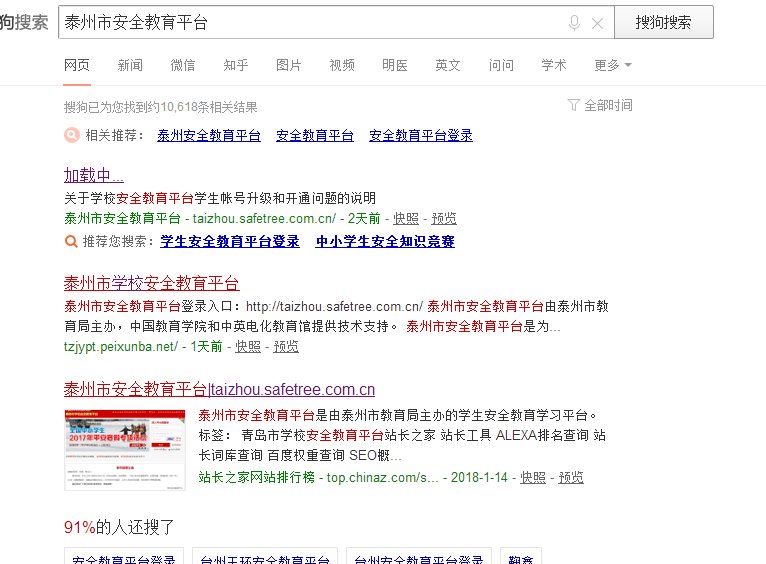Click the 相关推荐 magnifier icon
This screenshot has height=564, width=766.
(72, 135)
